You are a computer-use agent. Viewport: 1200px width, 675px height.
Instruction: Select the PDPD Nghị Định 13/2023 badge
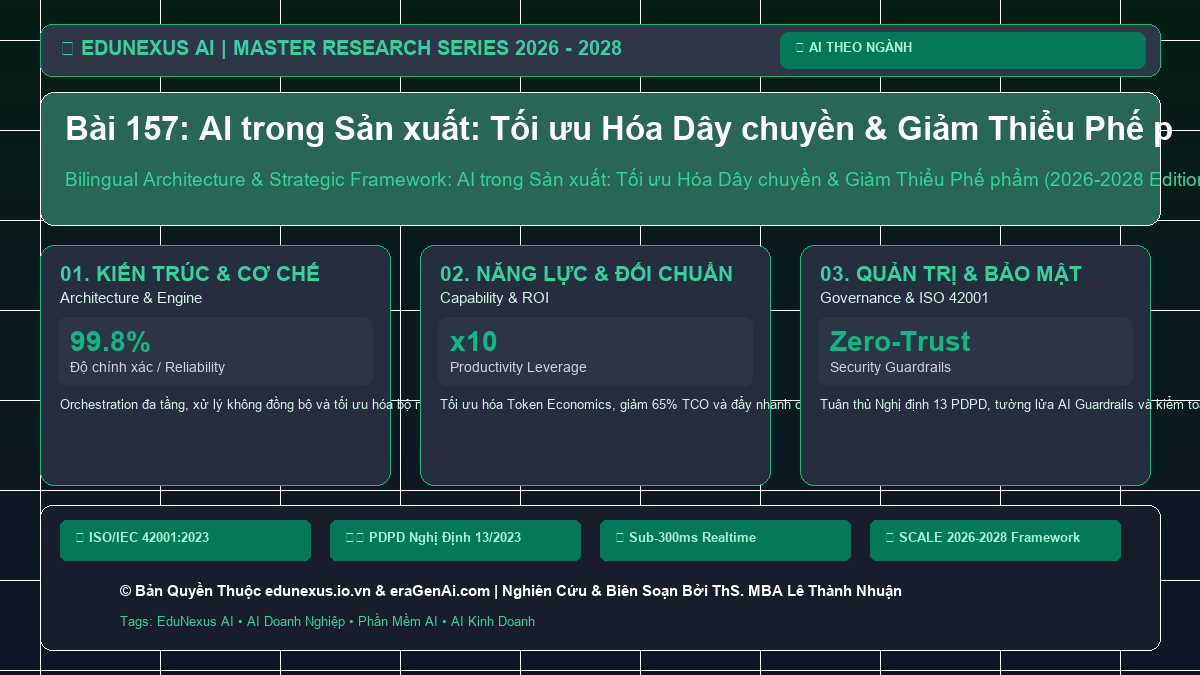455,540
